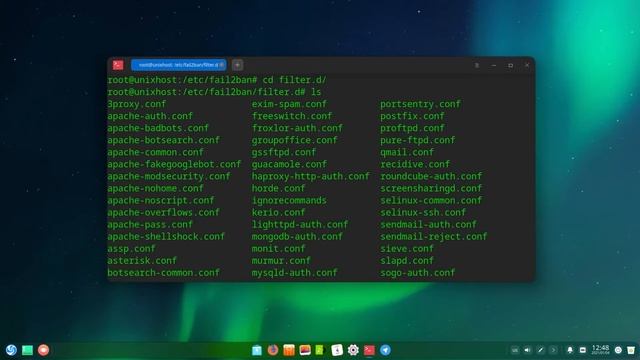The image size is (640, 360).
Task: Click sogo-auth.conf file name
Action: click(418, 273)
